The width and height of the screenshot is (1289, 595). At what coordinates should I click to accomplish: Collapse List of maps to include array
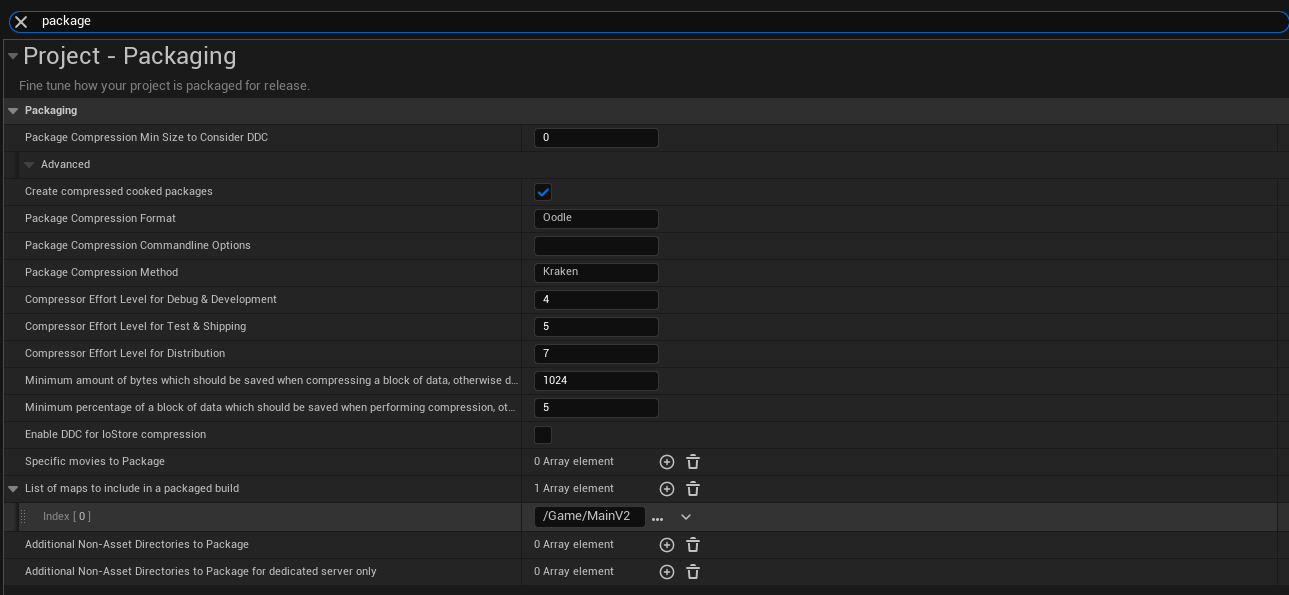[x=13, y=489]
